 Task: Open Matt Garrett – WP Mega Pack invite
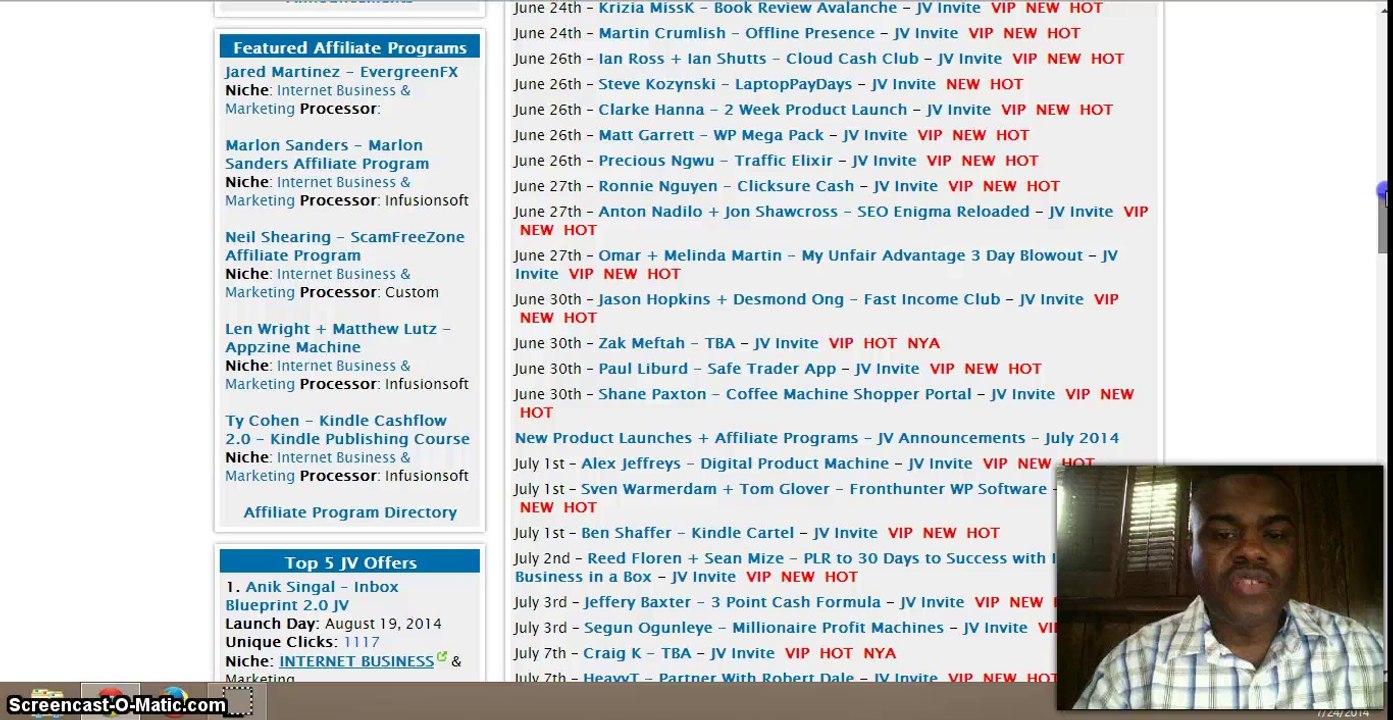pyautogui.click(x=752, y=136)
